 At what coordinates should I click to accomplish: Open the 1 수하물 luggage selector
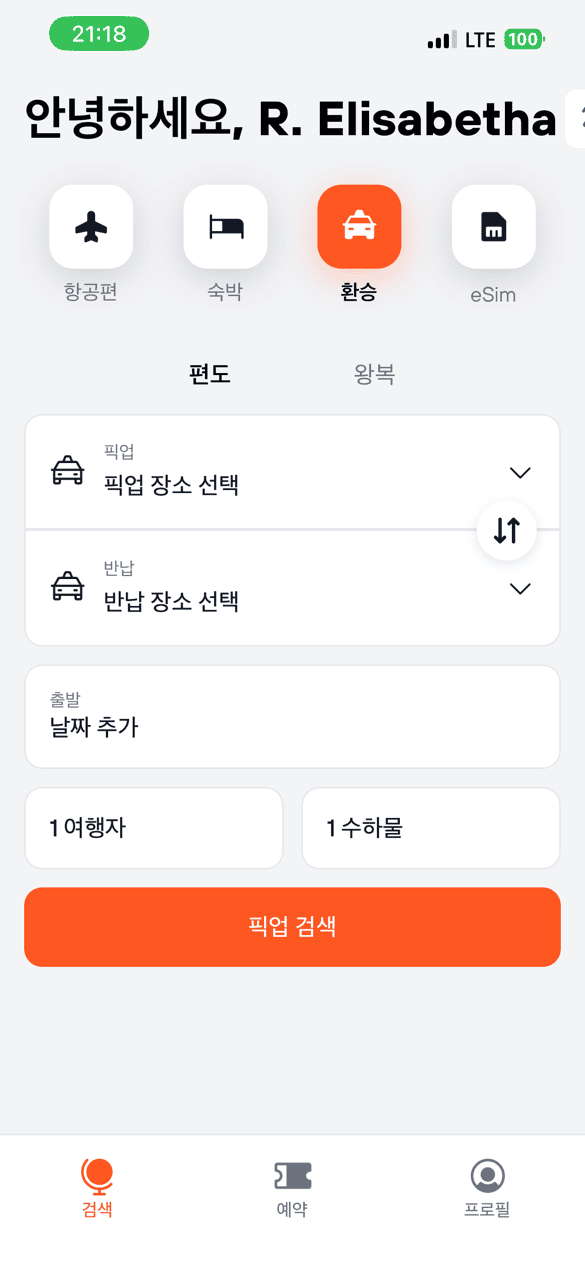(x=430, y=828)
